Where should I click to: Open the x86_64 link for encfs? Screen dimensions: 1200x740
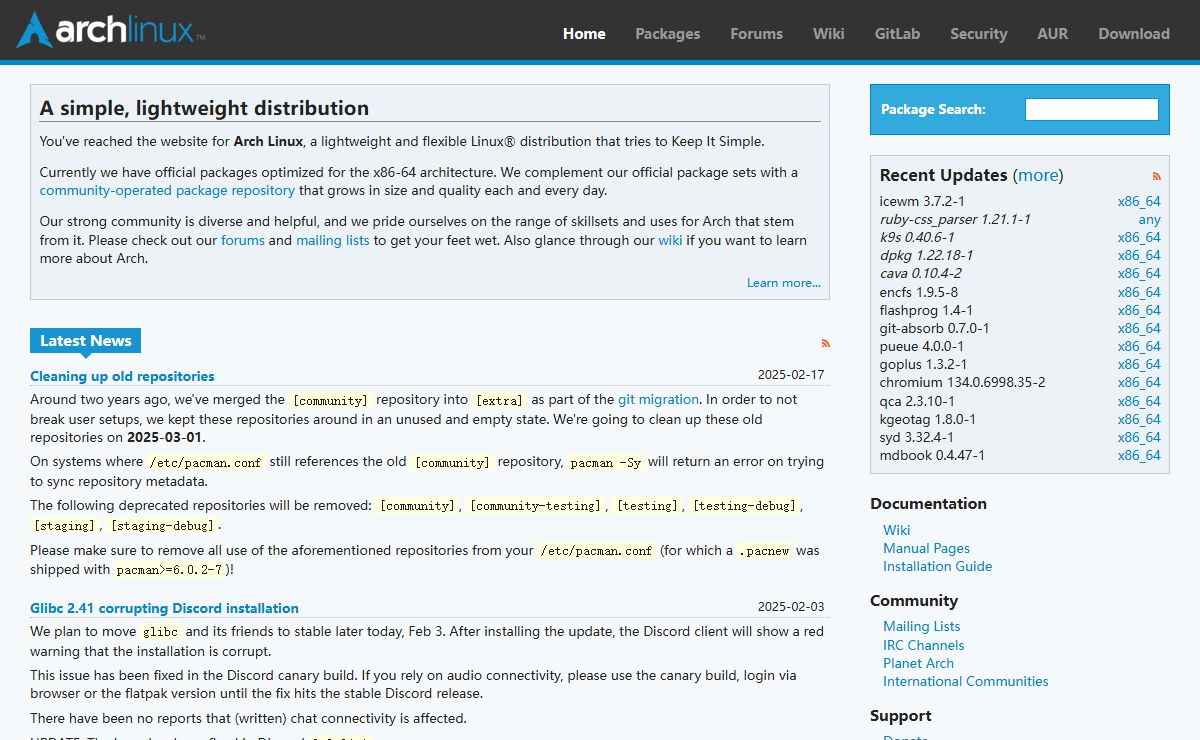pos(1139,292)
